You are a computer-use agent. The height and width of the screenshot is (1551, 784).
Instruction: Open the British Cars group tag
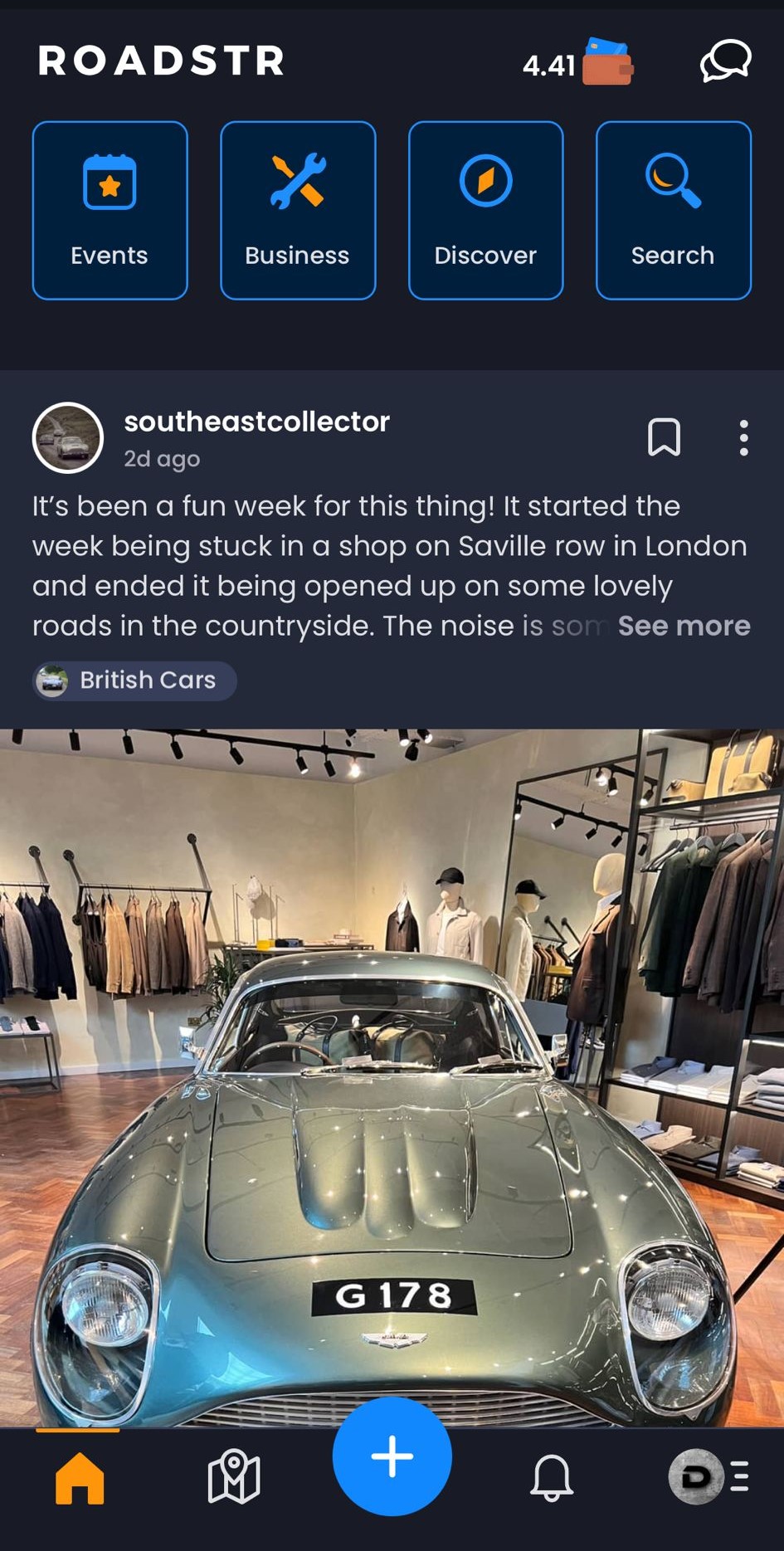click(x=134, y=680)
